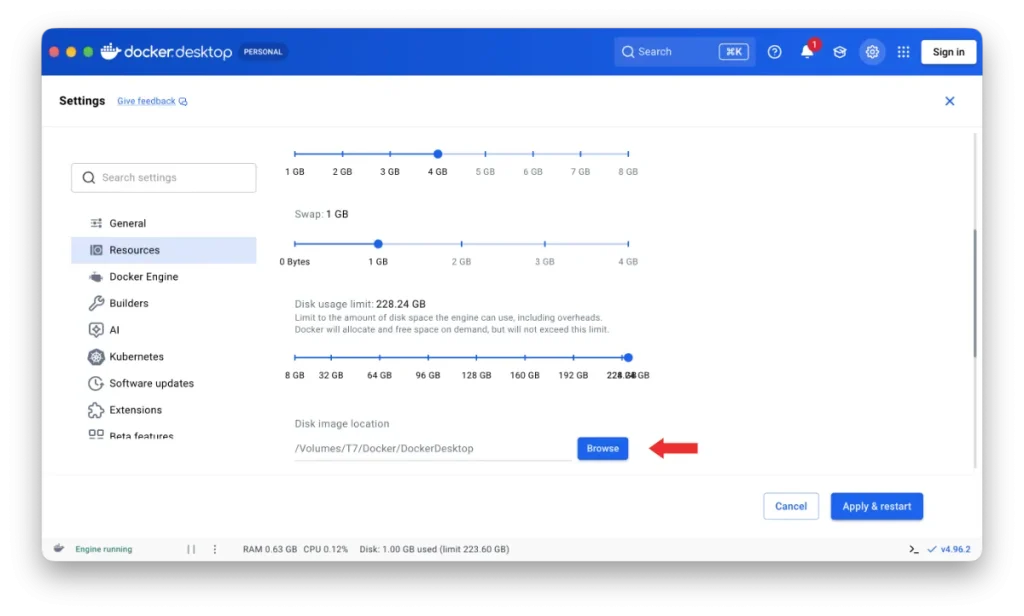Click the Disk 1.00 GB used status
This screenshot has height=616, width=1024.
434,549
